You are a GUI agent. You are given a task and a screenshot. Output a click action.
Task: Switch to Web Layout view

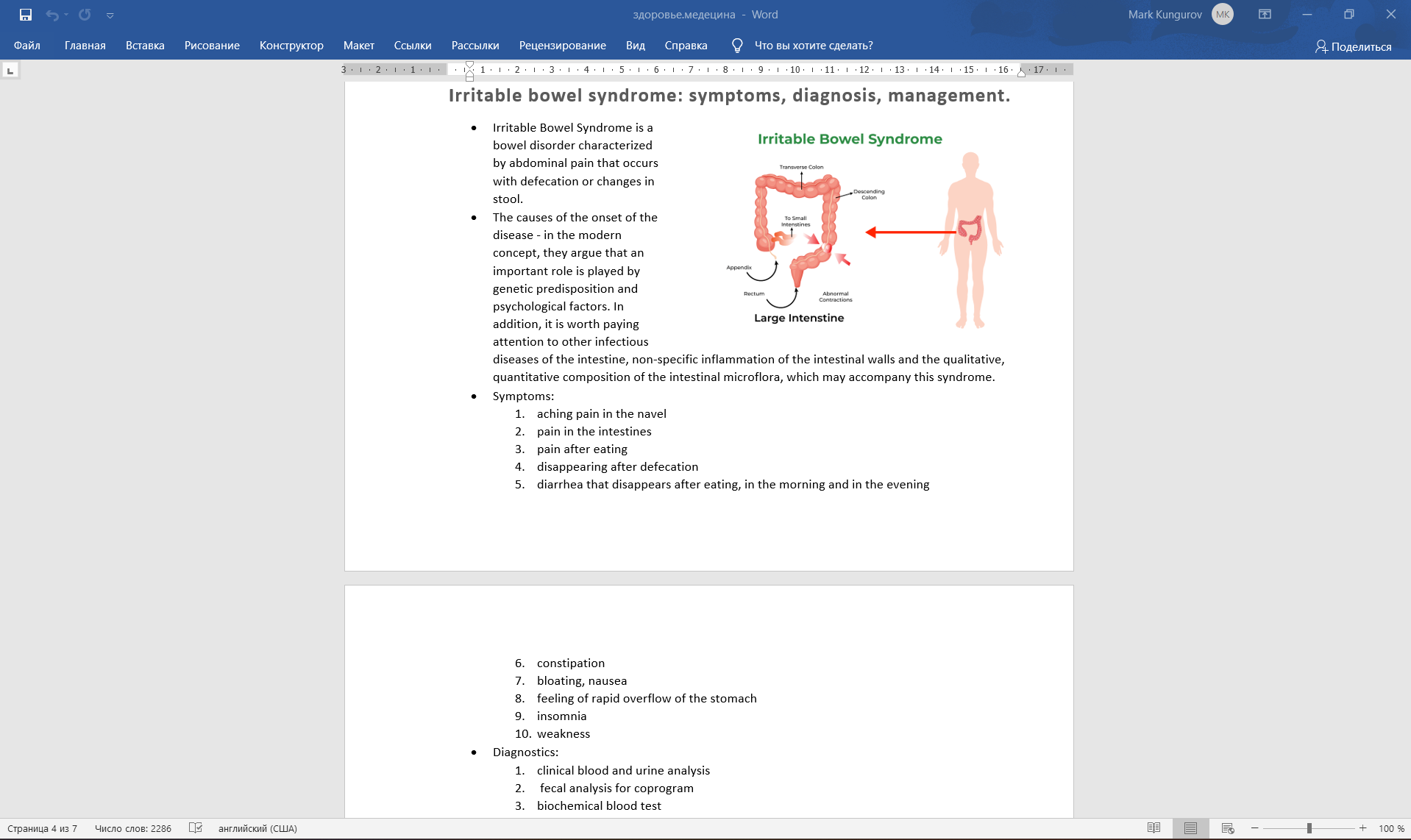click(1227, 828)
